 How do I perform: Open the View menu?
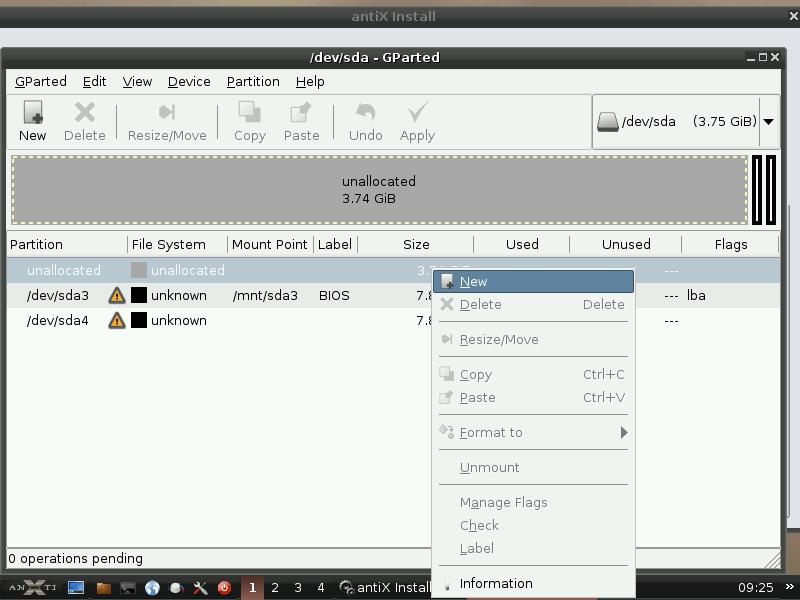tap(137, 82)
